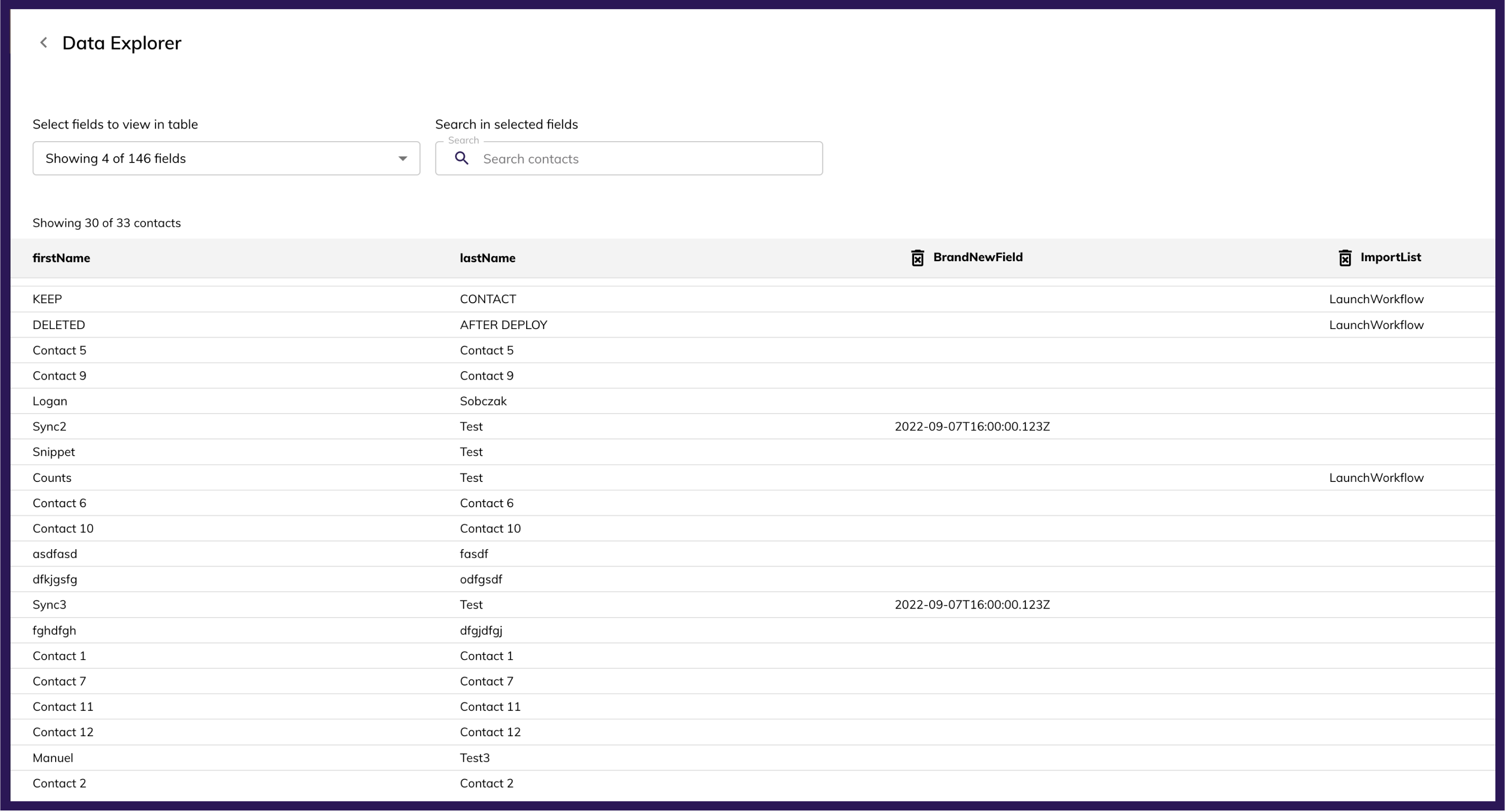Click the BrandNewField header label
The image size is (1505, 812).
coord(977,257)
